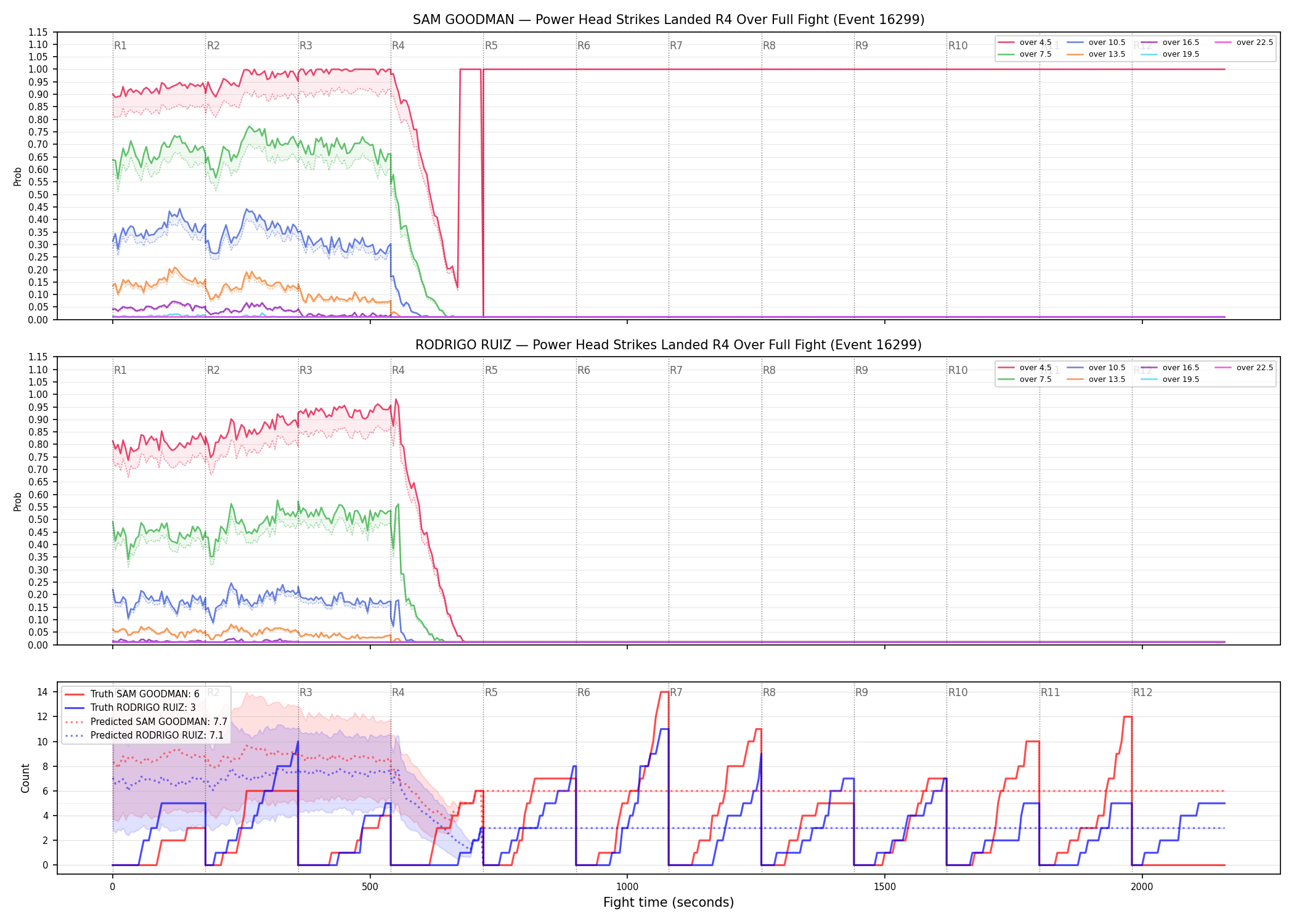Click the R1 round marker in SAM GOODMAN chart
1294x924 pixels.
tap(121, 46)
